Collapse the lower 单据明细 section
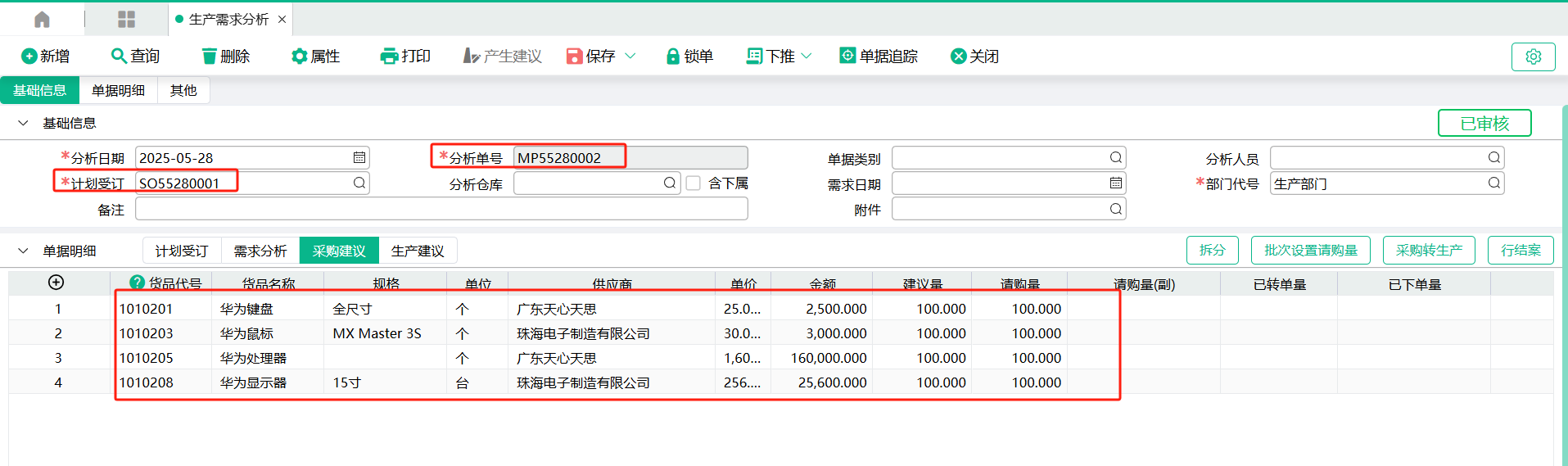1568x466 pixels. 23,251
